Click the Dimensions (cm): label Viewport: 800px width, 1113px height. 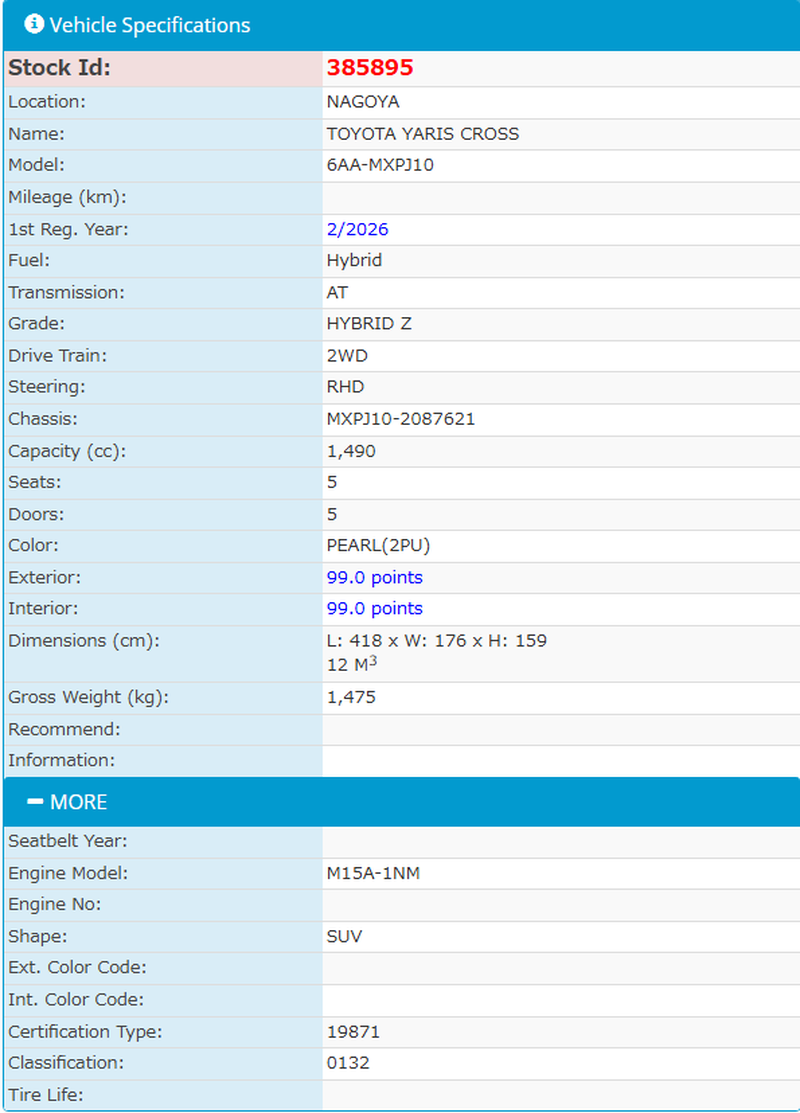tap(84, 640)
